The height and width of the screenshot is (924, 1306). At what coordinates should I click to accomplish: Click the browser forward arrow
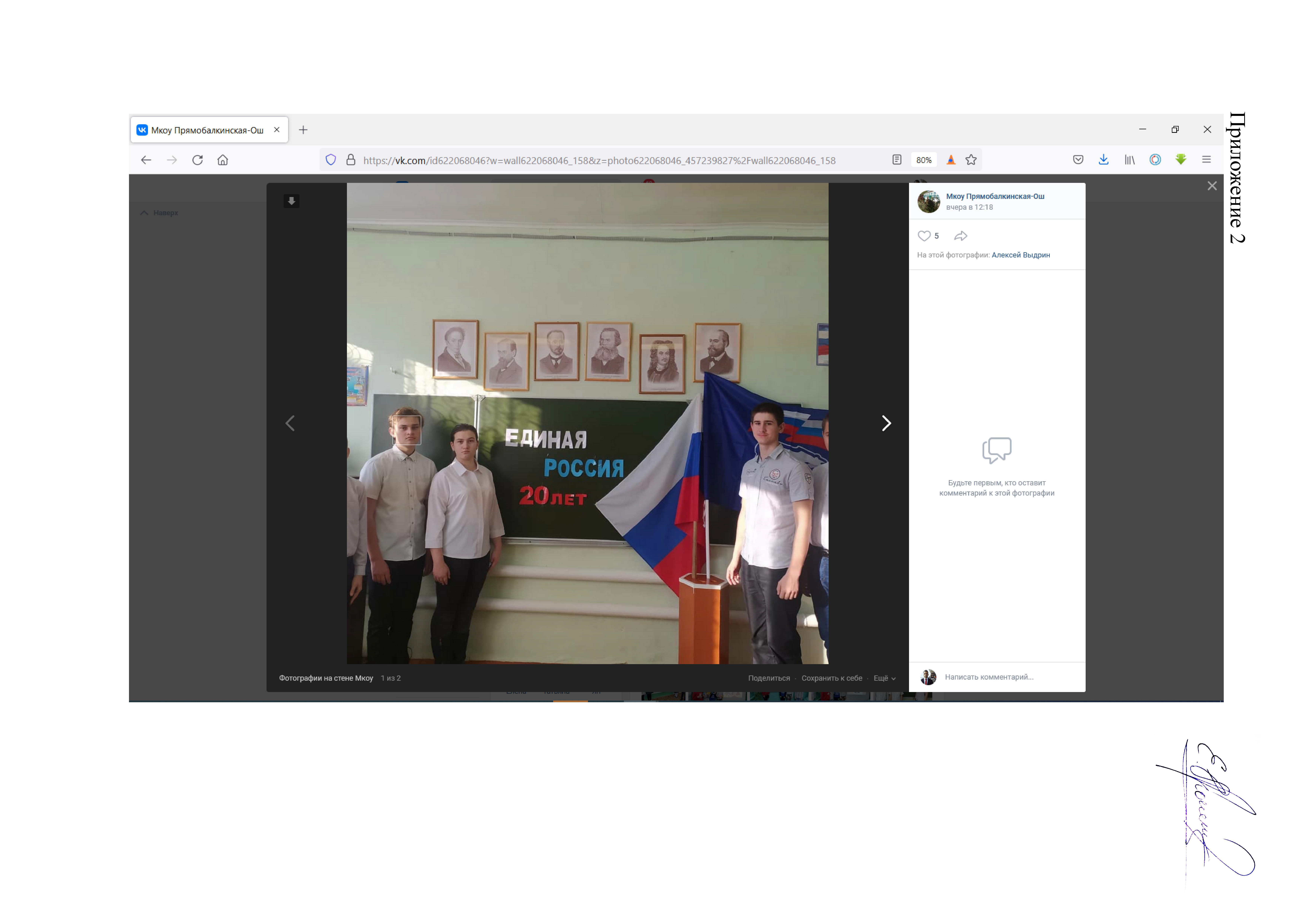(172, 160)
